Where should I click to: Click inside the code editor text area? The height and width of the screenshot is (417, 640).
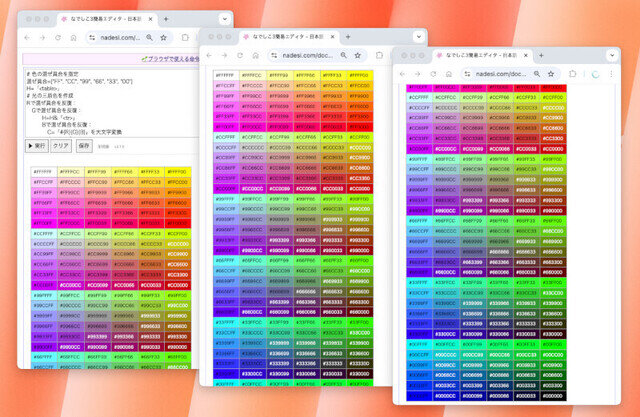(112, 103)
